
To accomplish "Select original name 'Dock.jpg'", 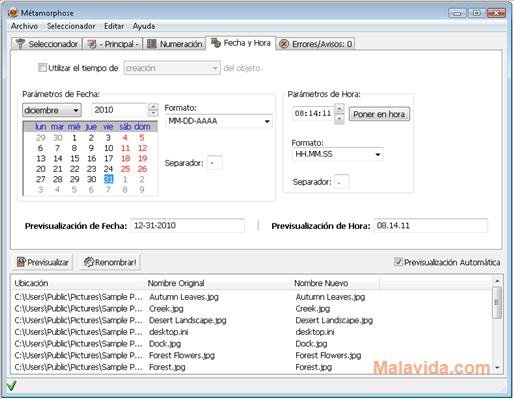I will [165, 344].
